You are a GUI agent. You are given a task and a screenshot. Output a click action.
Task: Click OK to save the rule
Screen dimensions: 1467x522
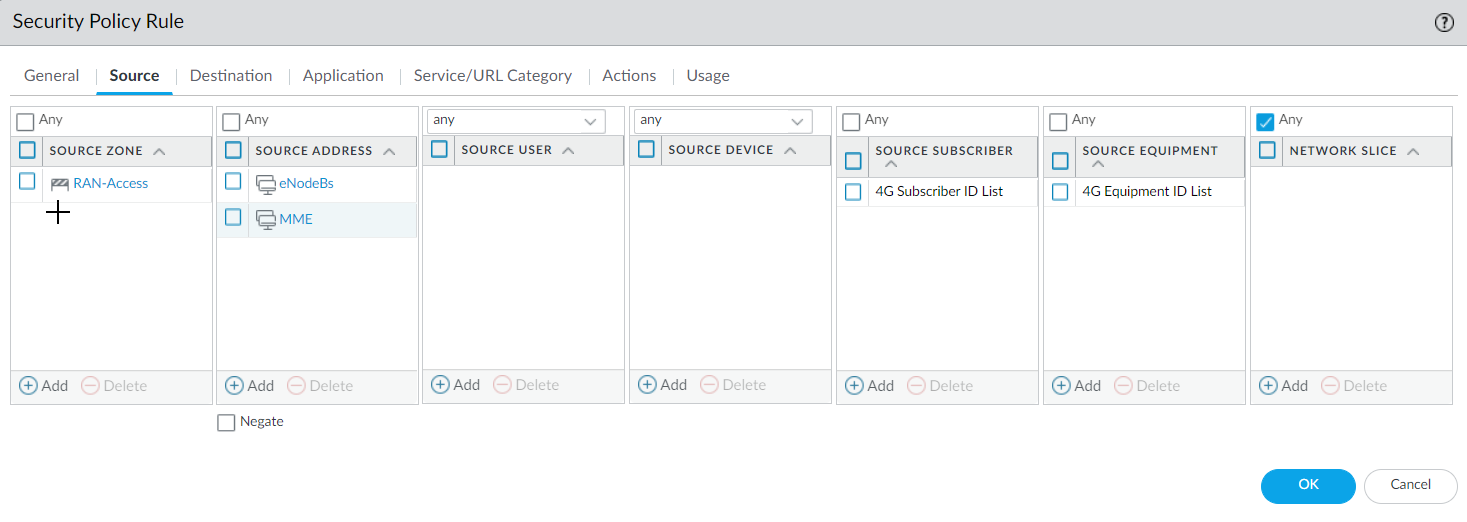click(x=1308, y=485)
